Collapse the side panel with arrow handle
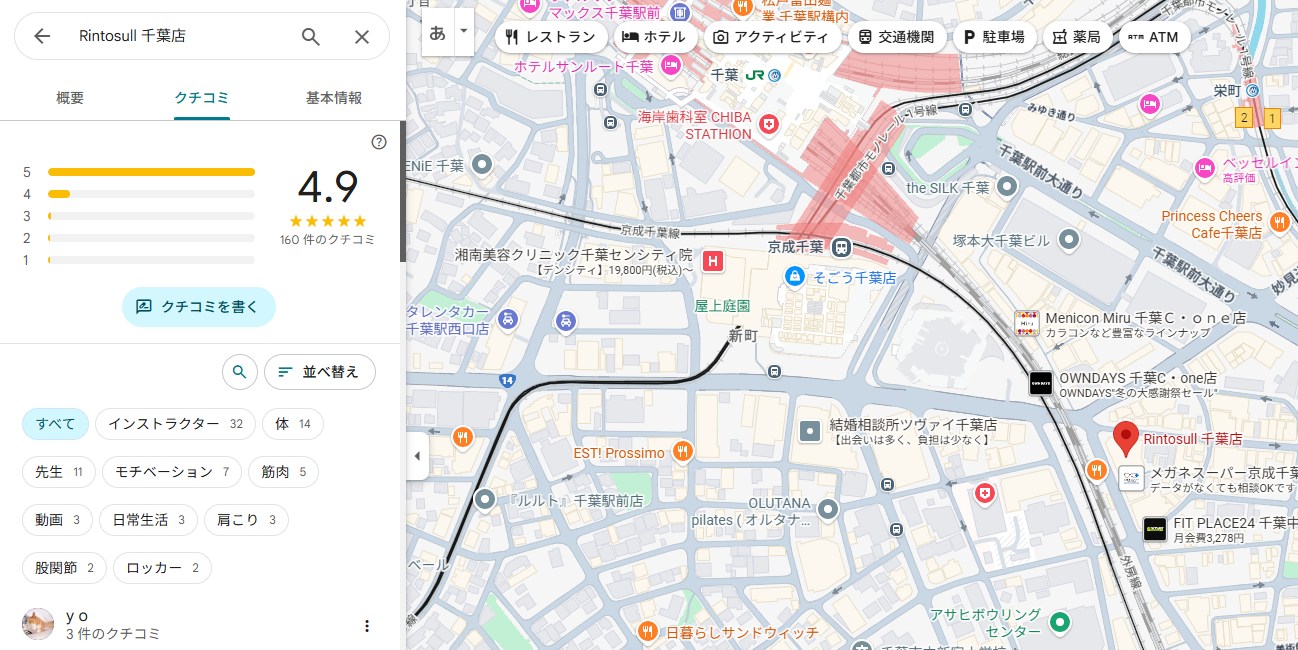This screenshot has height=650, width=1298. [417, 457]
